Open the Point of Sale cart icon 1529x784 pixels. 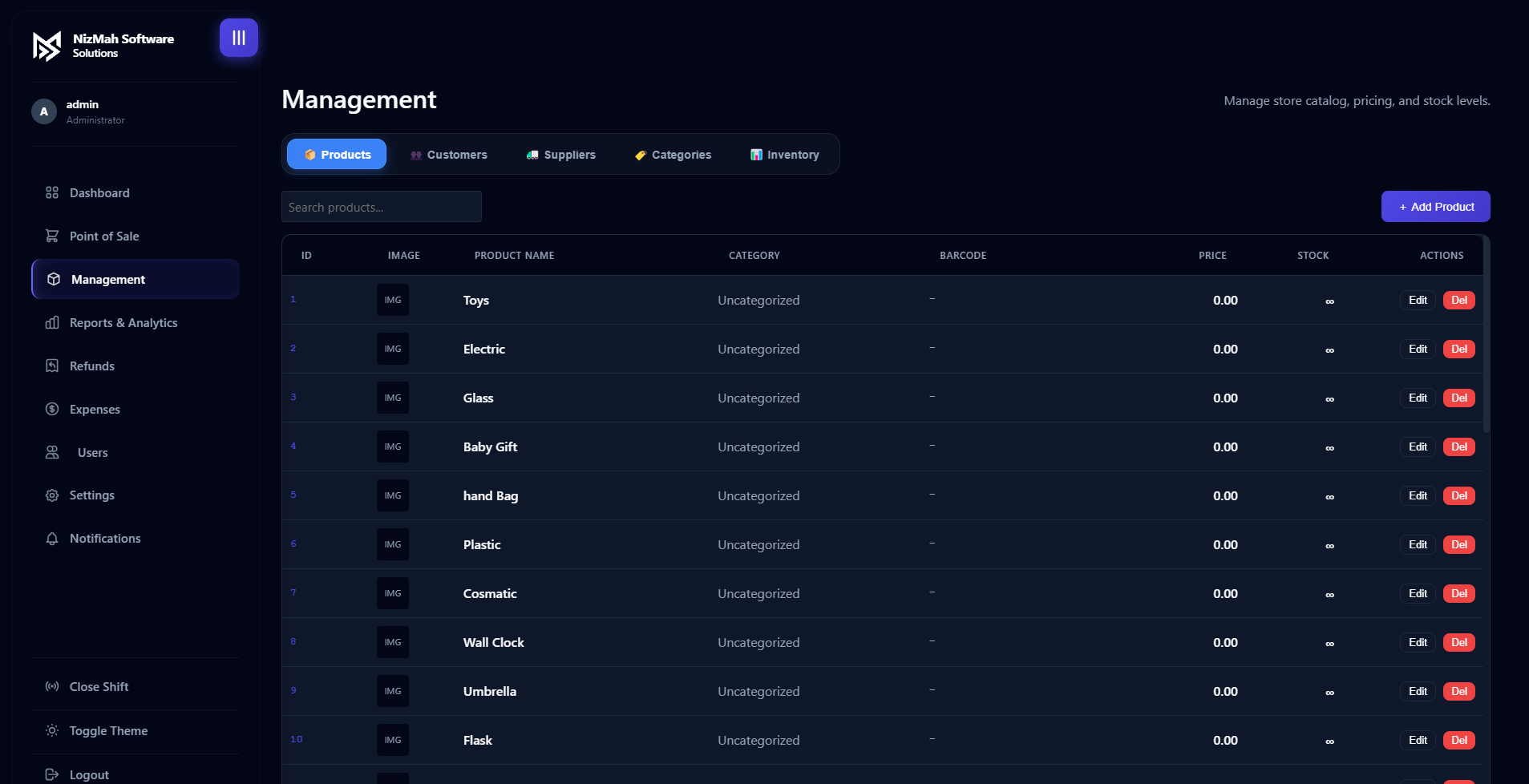coord(52,236)
